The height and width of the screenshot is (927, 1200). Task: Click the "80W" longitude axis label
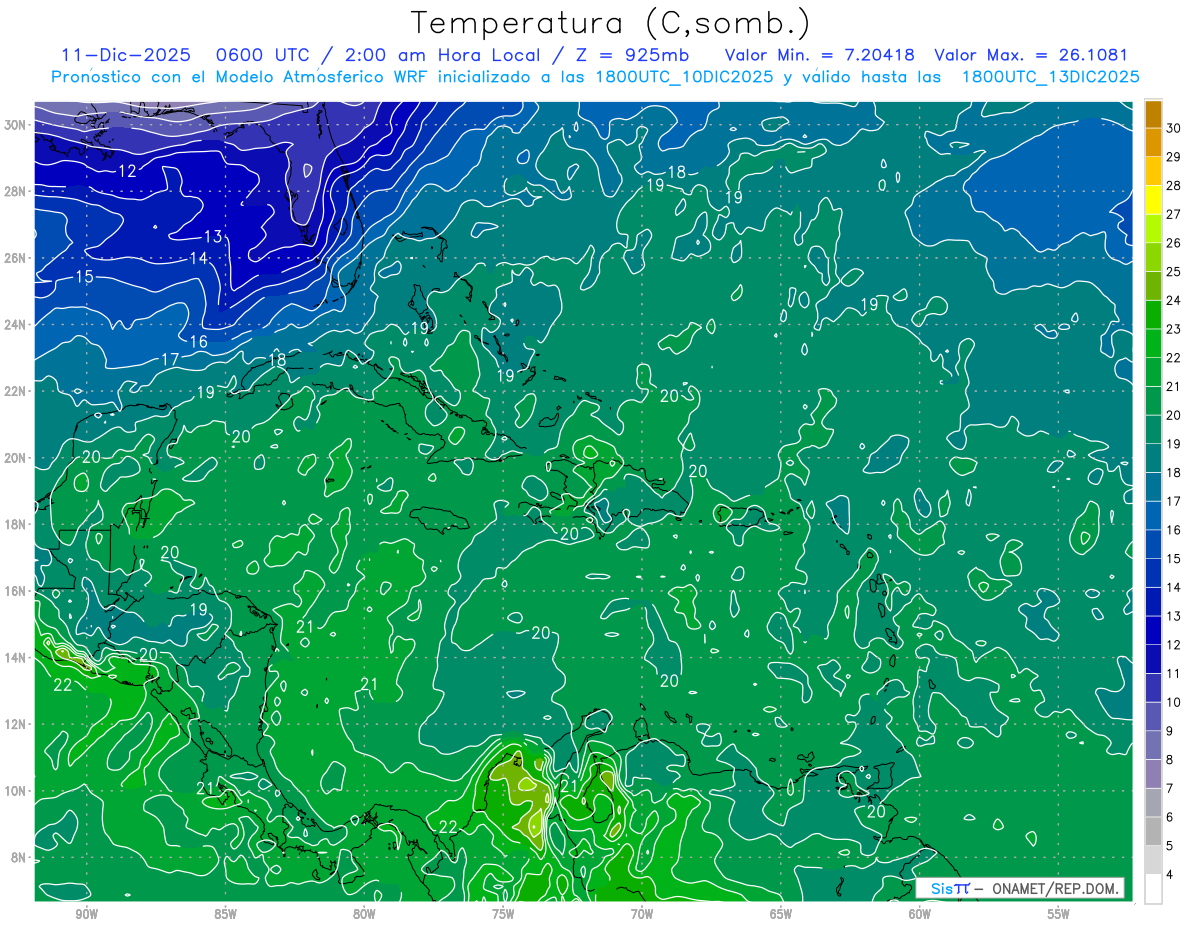click(364, 915)
